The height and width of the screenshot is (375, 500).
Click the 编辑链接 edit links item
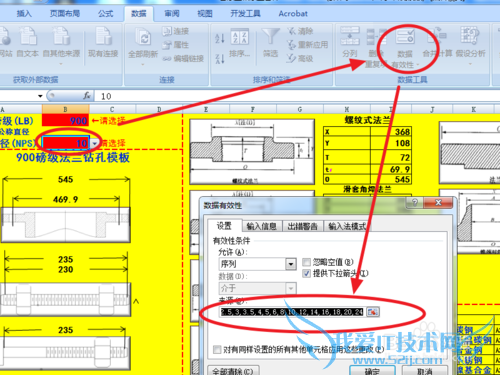183,59
